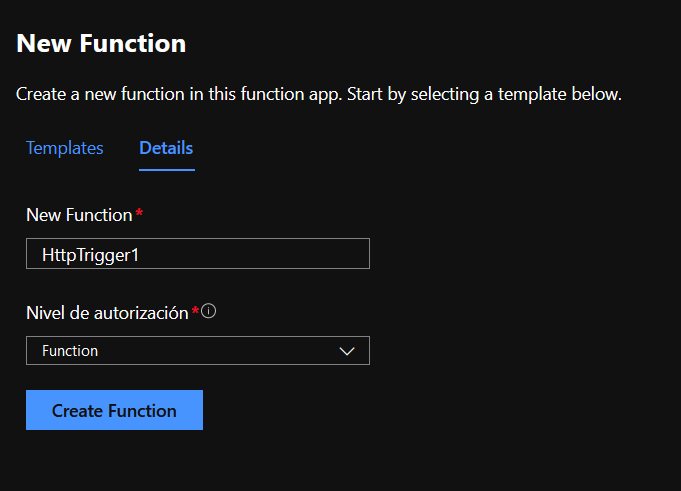Screen dimensions: 681x491
Task: Click the description text about selecting a template
Action: pos(319,94)
